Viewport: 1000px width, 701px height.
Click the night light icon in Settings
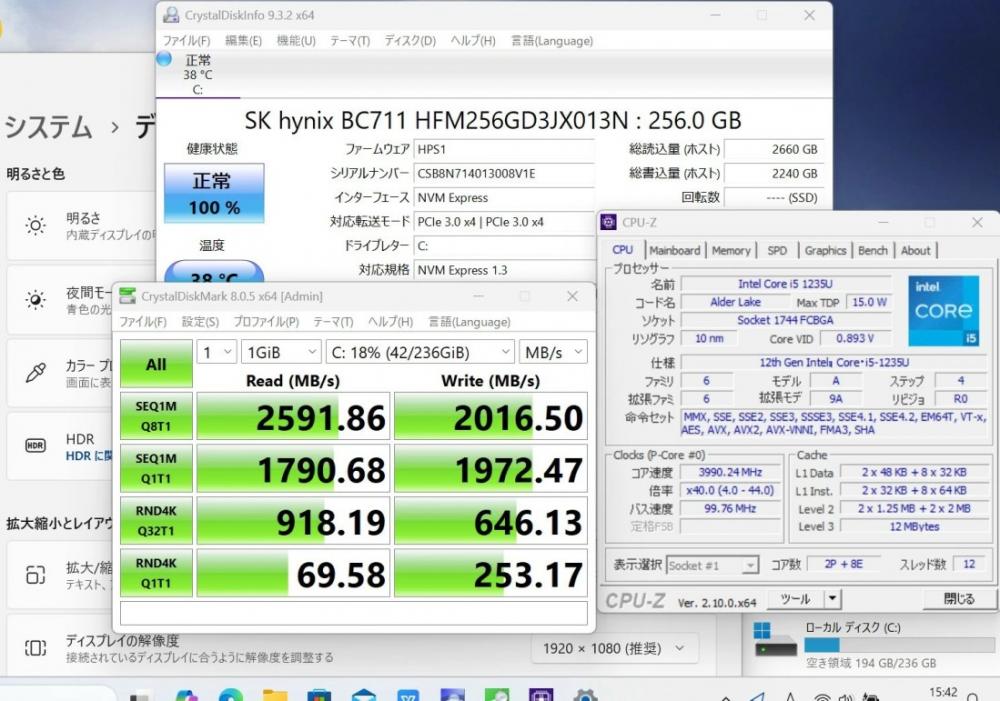click(36, 300)
